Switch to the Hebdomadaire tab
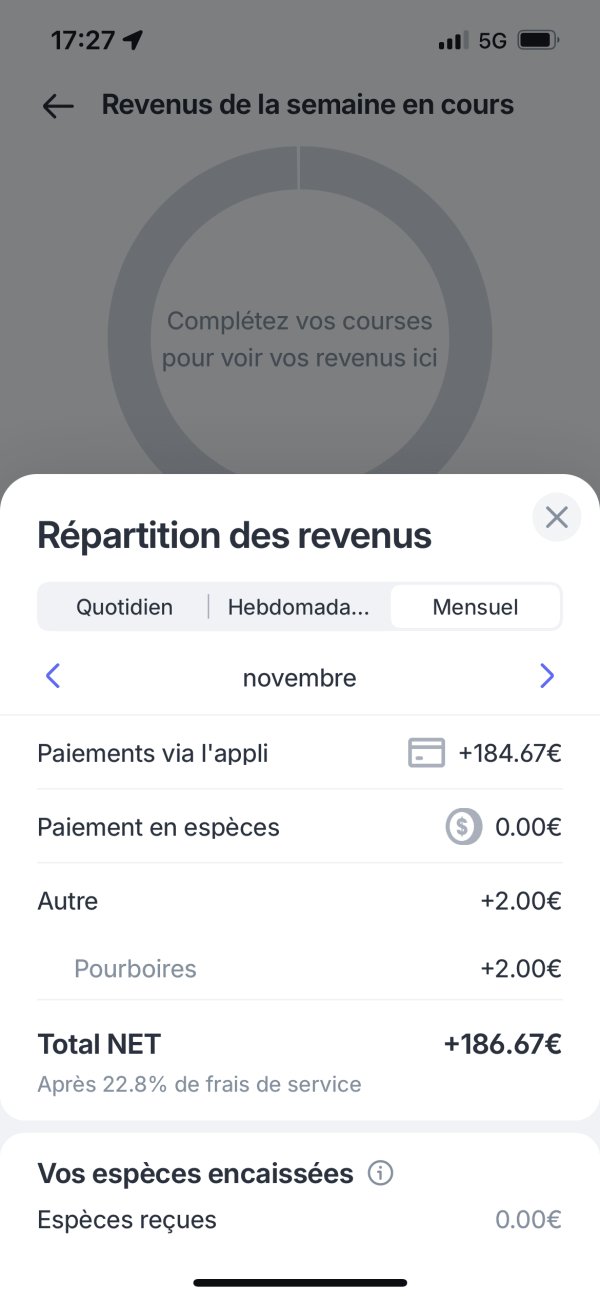 (x=298, y=607)
